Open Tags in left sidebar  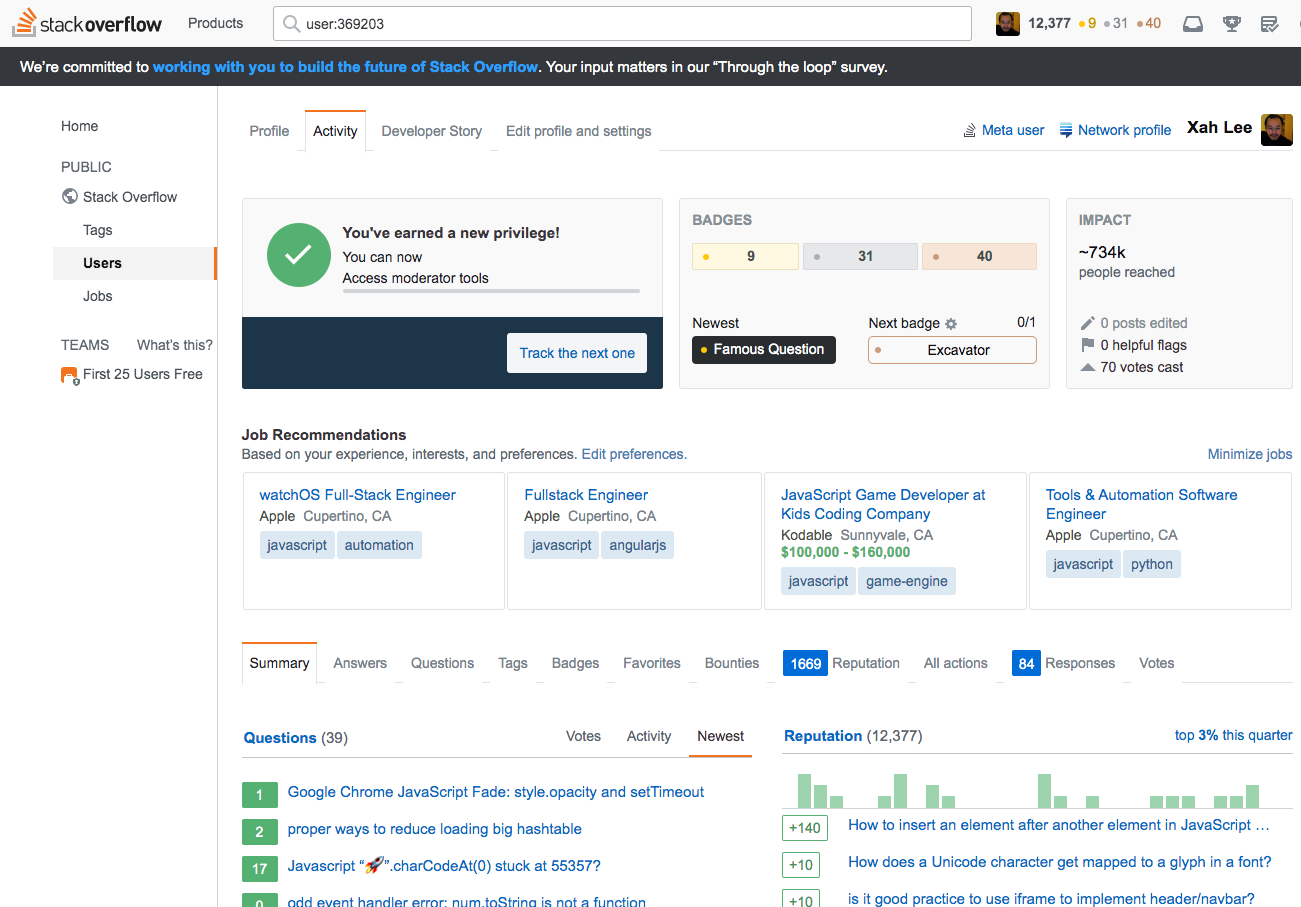pyautogui.click(x=97, y=230)
